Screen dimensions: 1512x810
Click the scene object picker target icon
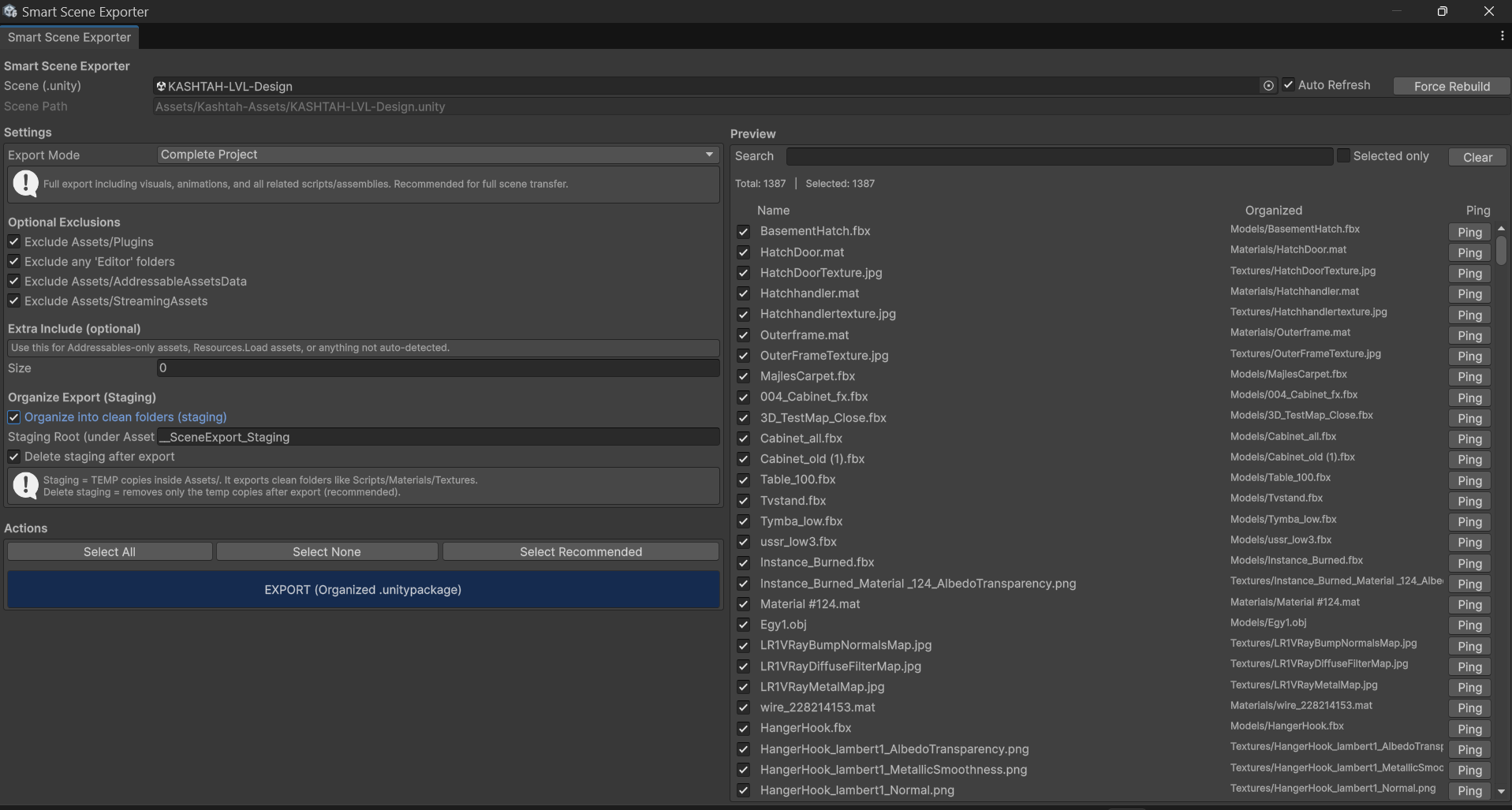point(1268,86)
